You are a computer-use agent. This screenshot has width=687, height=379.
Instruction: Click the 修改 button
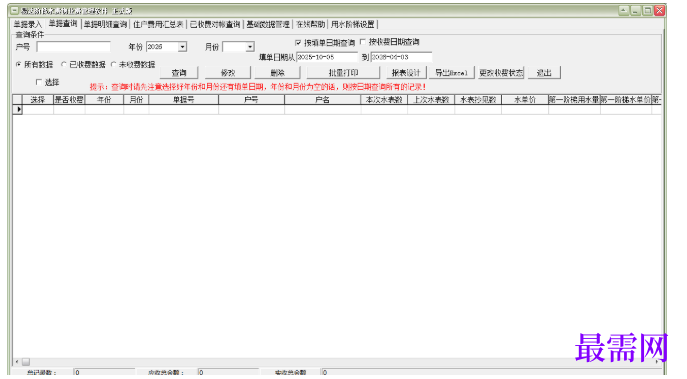(x=228, y=73)
